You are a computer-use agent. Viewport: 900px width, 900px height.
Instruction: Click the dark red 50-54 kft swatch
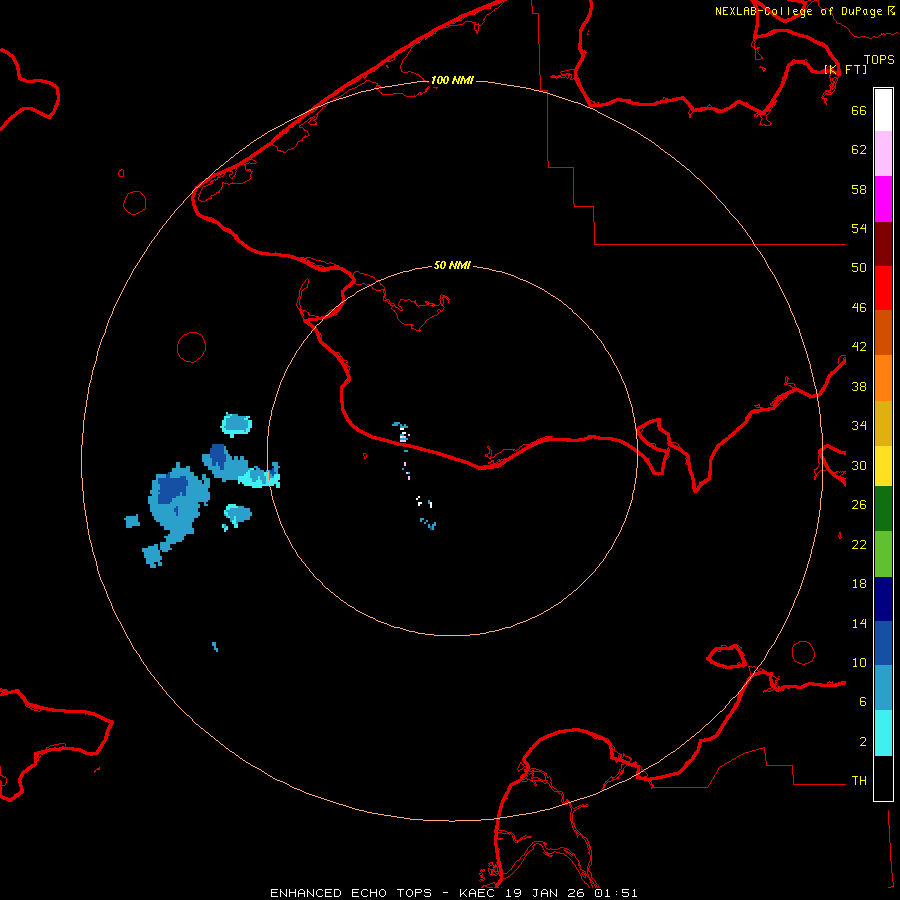[x=883, y=244]
